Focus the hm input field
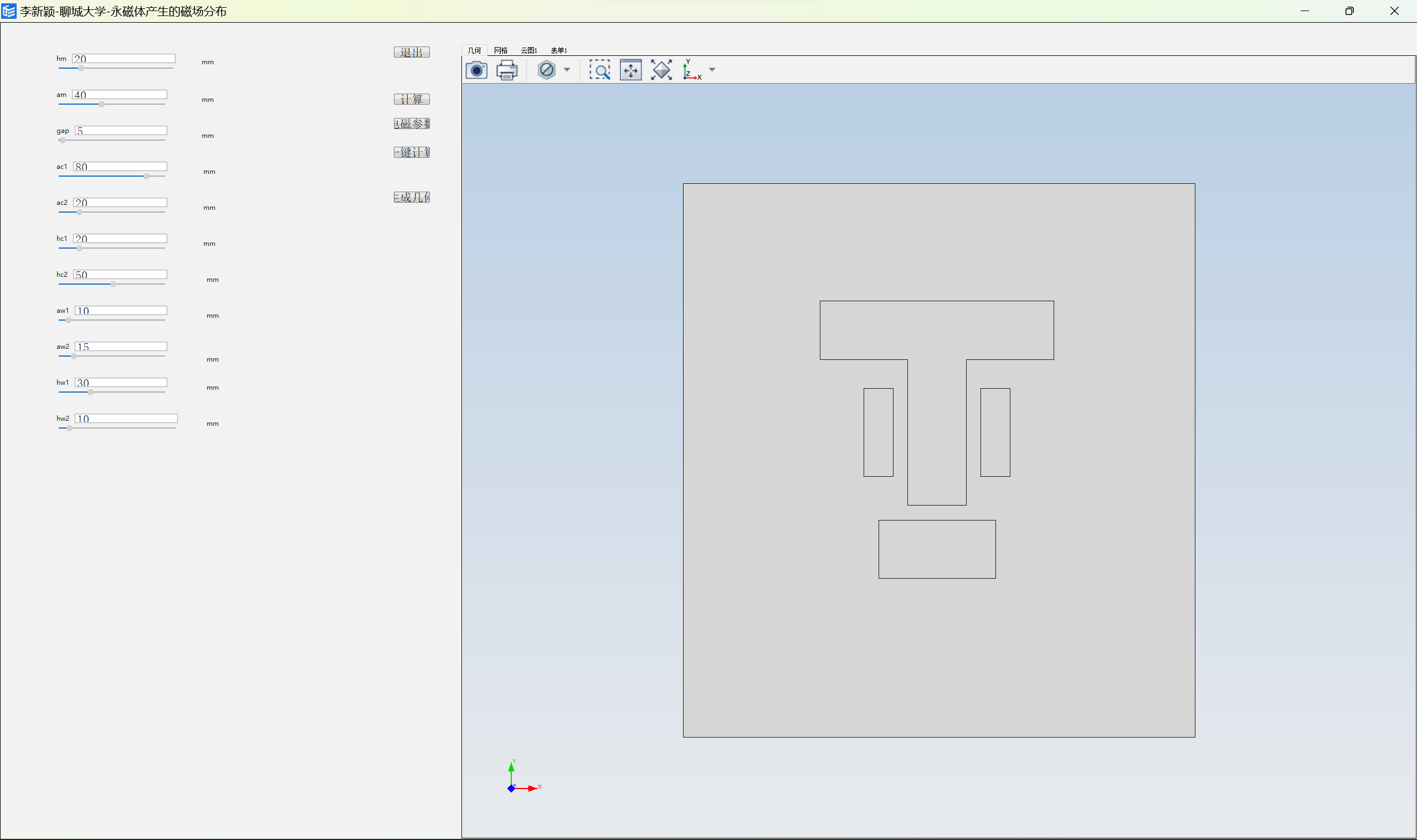The width and height of the screenshot is (1417, 840). tap(124, 59)
